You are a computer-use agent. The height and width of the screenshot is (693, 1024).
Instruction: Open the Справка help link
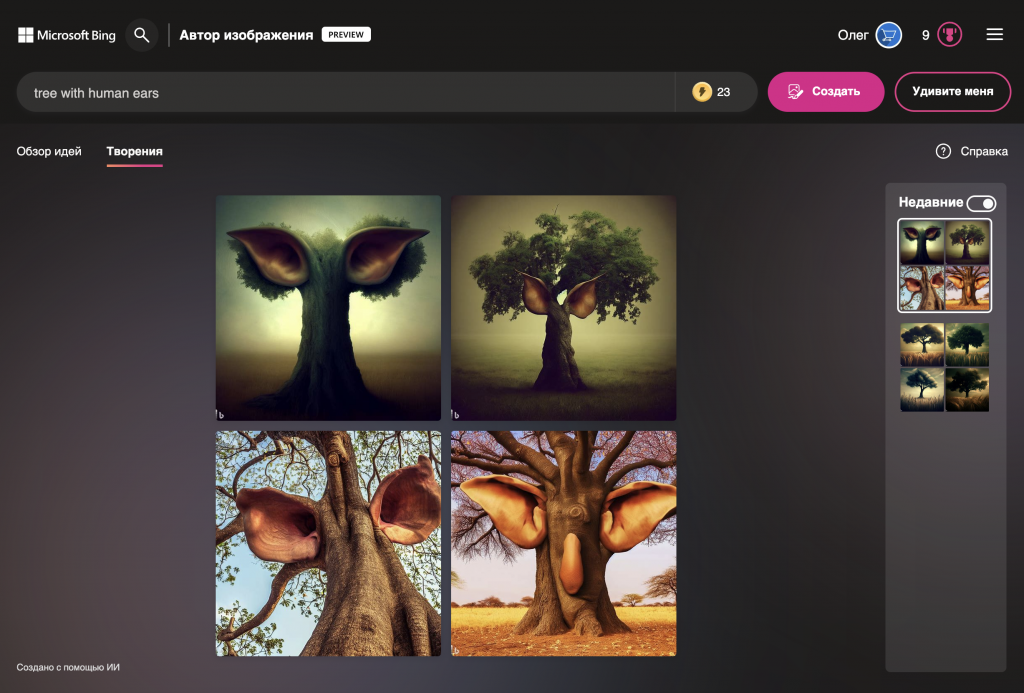tap(984, 152)
